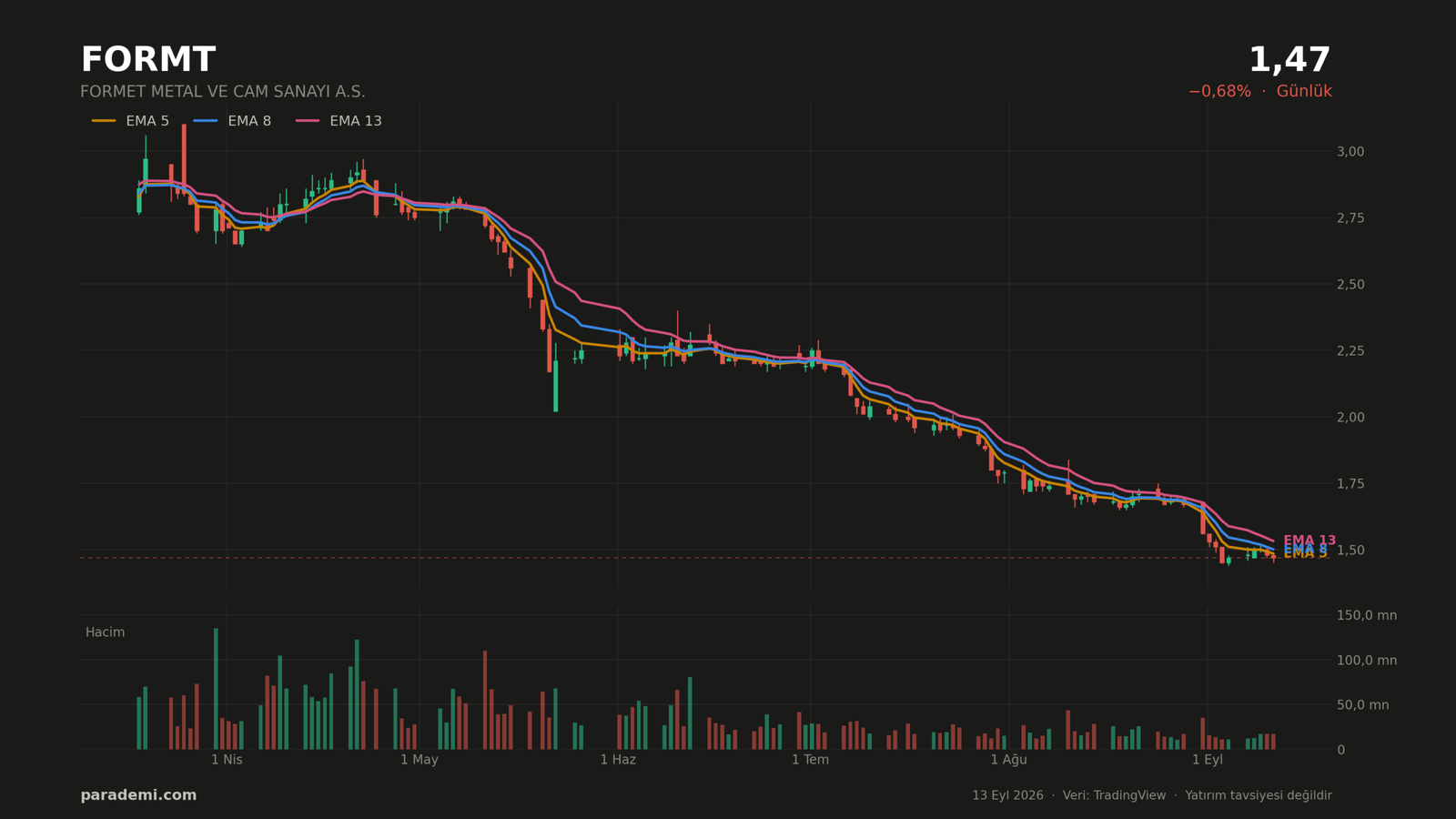Click the current price 1,47

tap(1289, 60)
